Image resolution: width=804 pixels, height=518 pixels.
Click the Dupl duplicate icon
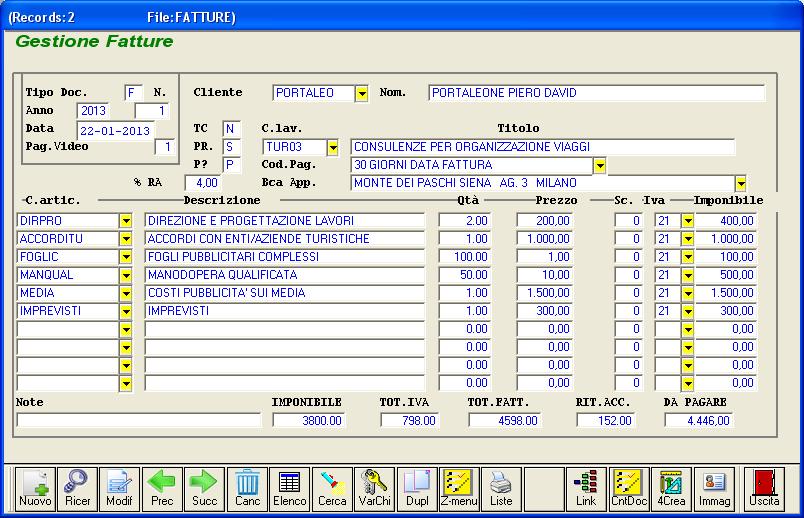417,489
